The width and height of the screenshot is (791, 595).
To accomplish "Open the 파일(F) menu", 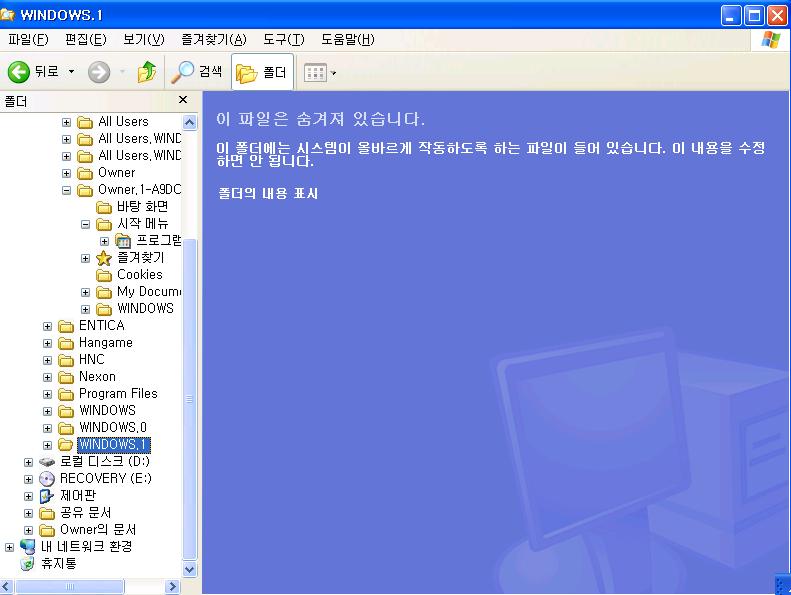I will [x=28, y=39].
